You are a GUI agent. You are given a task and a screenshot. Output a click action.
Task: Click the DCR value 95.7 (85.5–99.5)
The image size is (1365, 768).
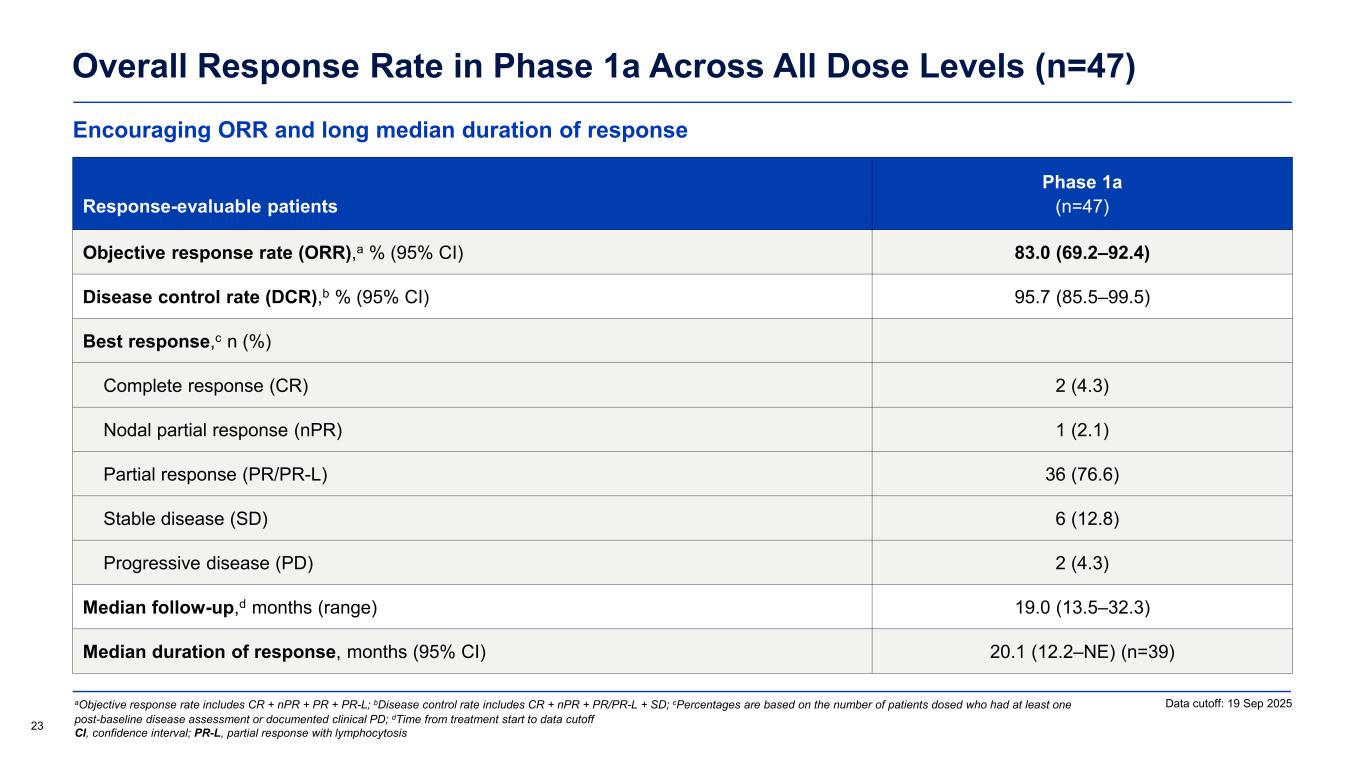click(x=1082, y=297)
